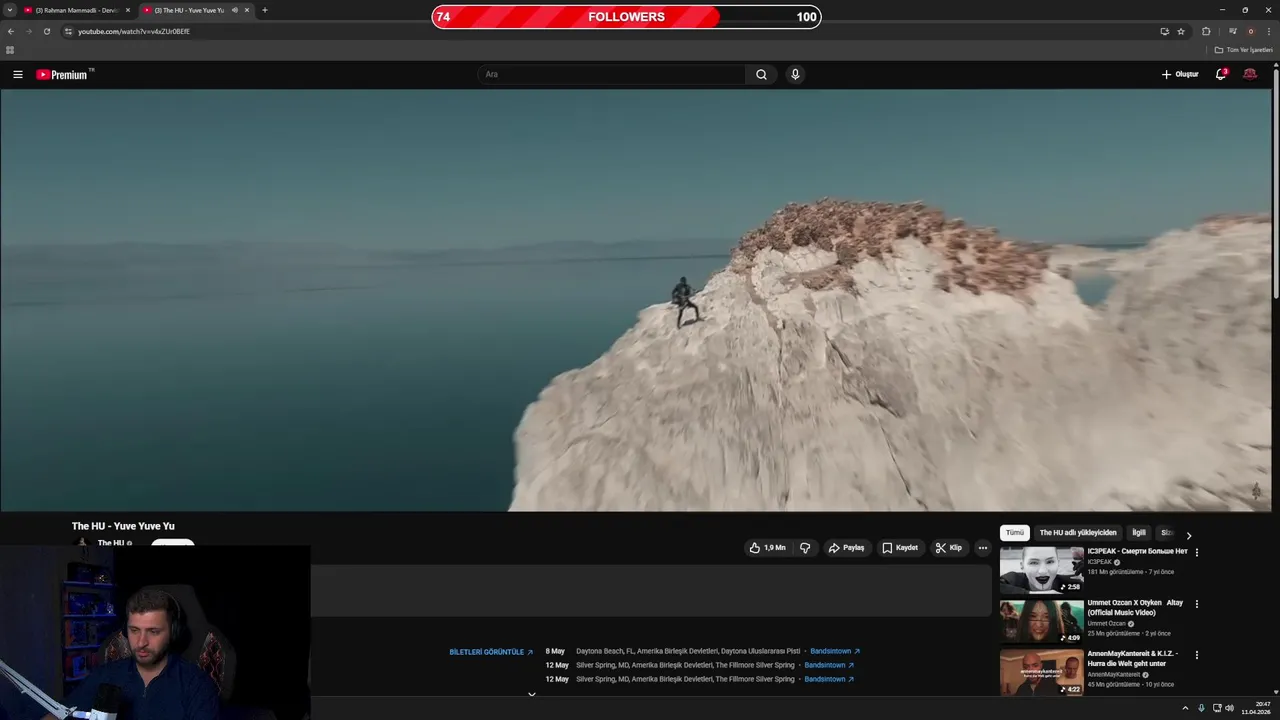Screen dimensions: 1280x720
Task: Open The HU channel name
Action: coord(111,543)
